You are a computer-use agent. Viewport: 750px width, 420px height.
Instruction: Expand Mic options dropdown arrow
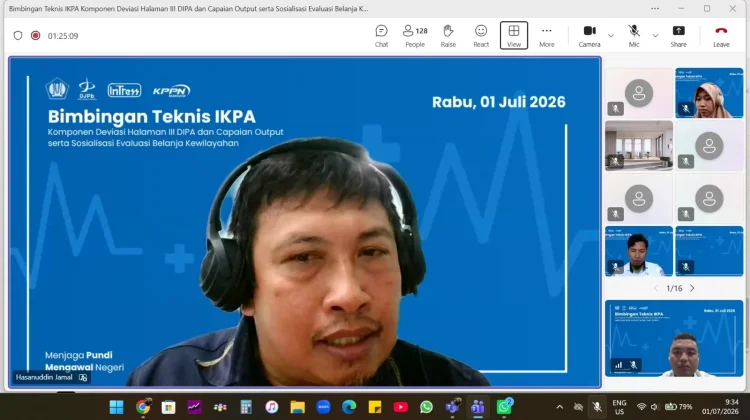point(655,36)
